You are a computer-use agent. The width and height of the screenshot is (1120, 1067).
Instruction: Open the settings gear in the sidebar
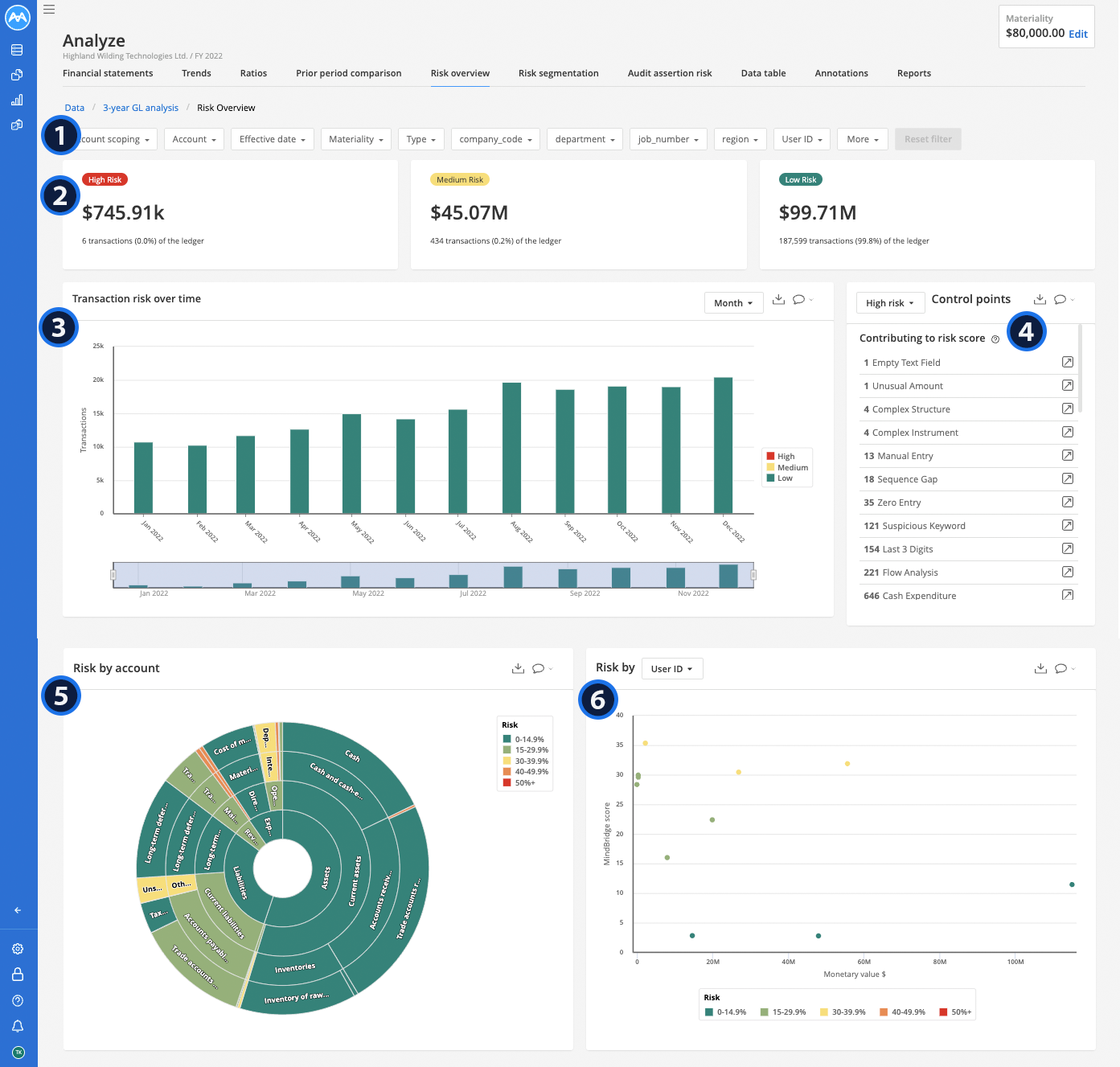[x=17, y=949]
